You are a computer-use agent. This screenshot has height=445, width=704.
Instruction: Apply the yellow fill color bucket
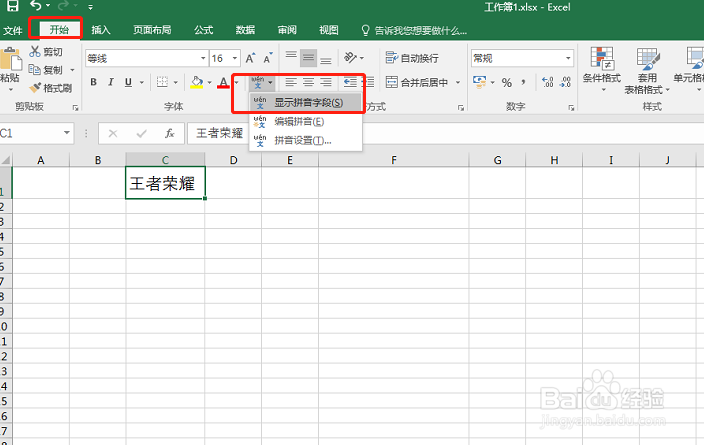(197, 82)
